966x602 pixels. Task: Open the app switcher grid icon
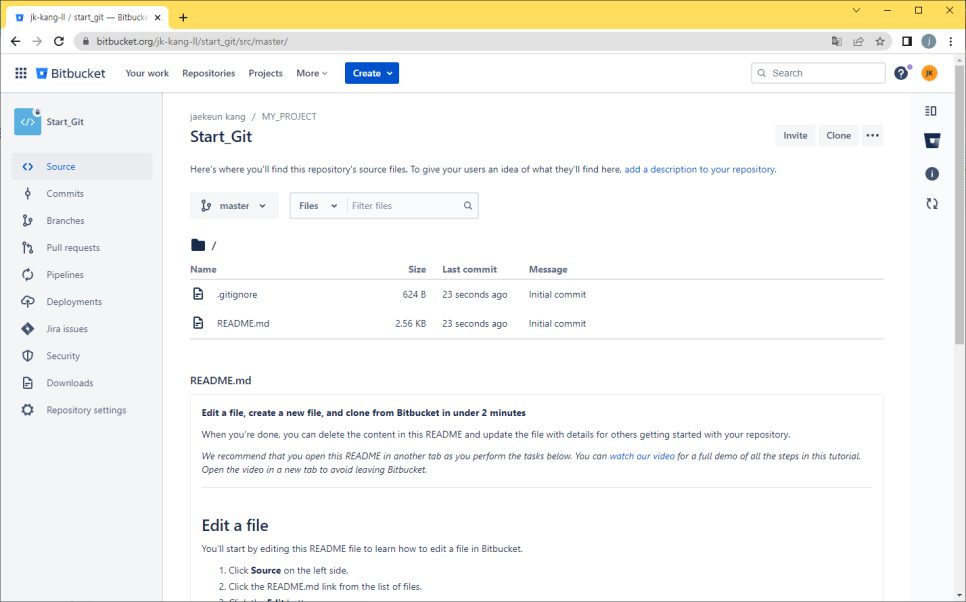21,73
